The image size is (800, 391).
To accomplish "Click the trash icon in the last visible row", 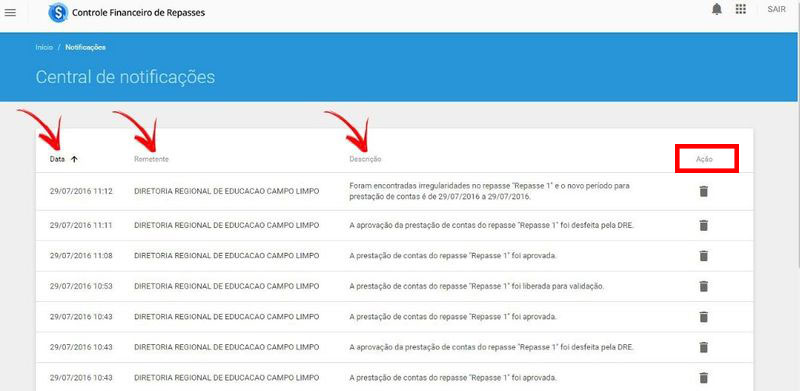I will (x=704, y=378).
